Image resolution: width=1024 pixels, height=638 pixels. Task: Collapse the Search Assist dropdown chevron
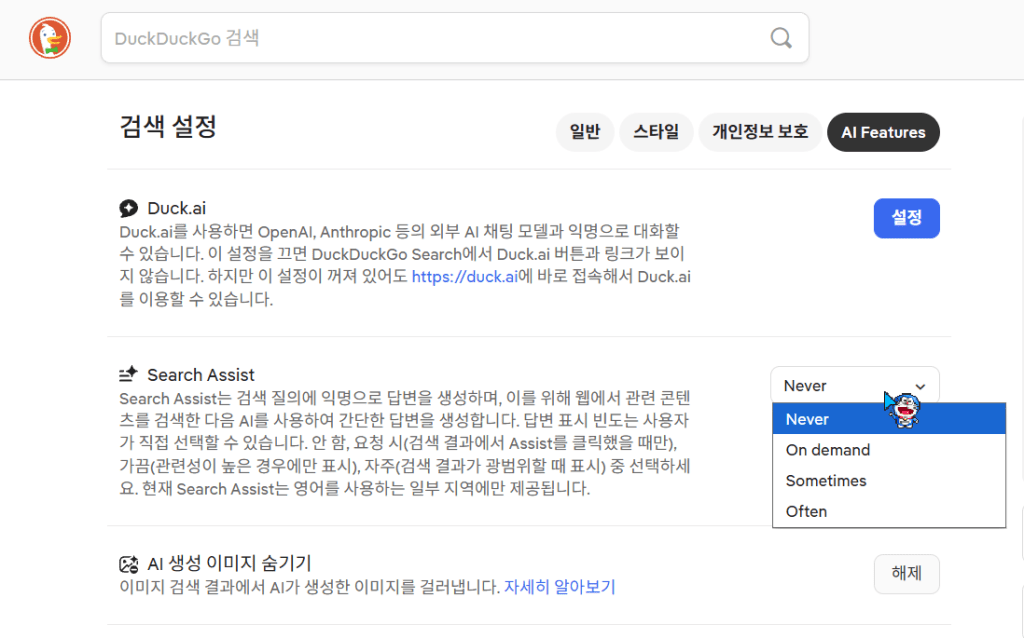[x=921, y=386]
